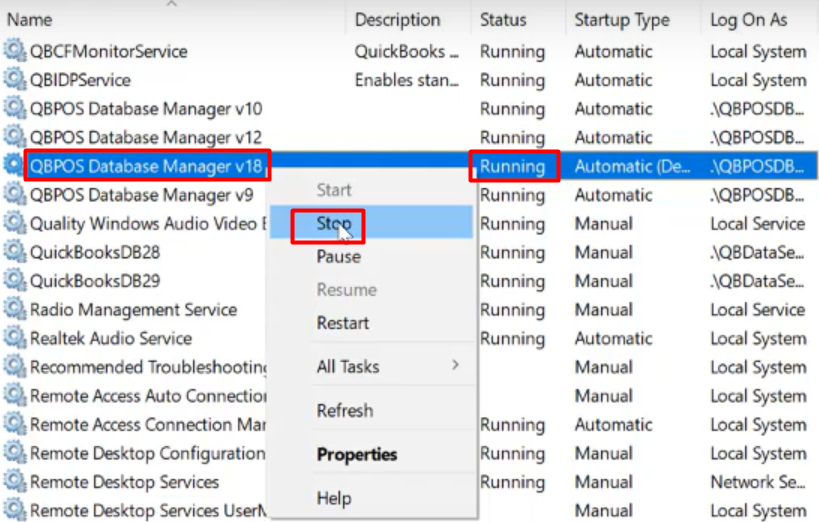Sort by the Name column header
Image resolution: width=819 pixels, height=522 pixels.
coord(29,20)
